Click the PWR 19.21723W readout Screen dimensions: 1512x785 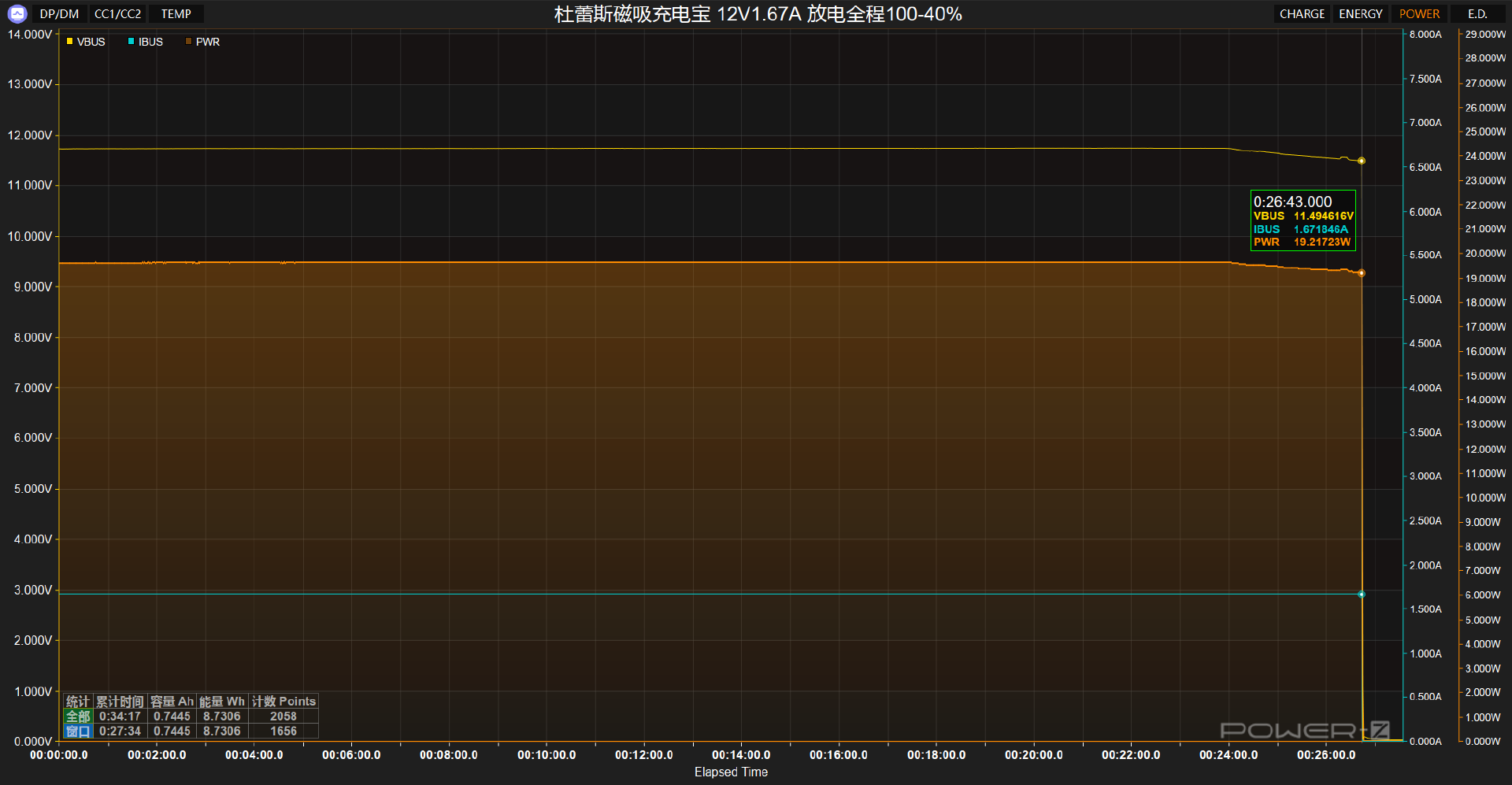click(1302, 242)
